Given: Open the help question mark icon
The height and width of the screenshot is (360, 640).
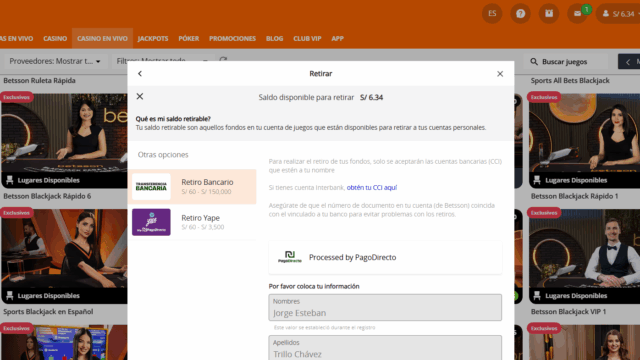Looking at the screenshot, I should click(520, 13).
